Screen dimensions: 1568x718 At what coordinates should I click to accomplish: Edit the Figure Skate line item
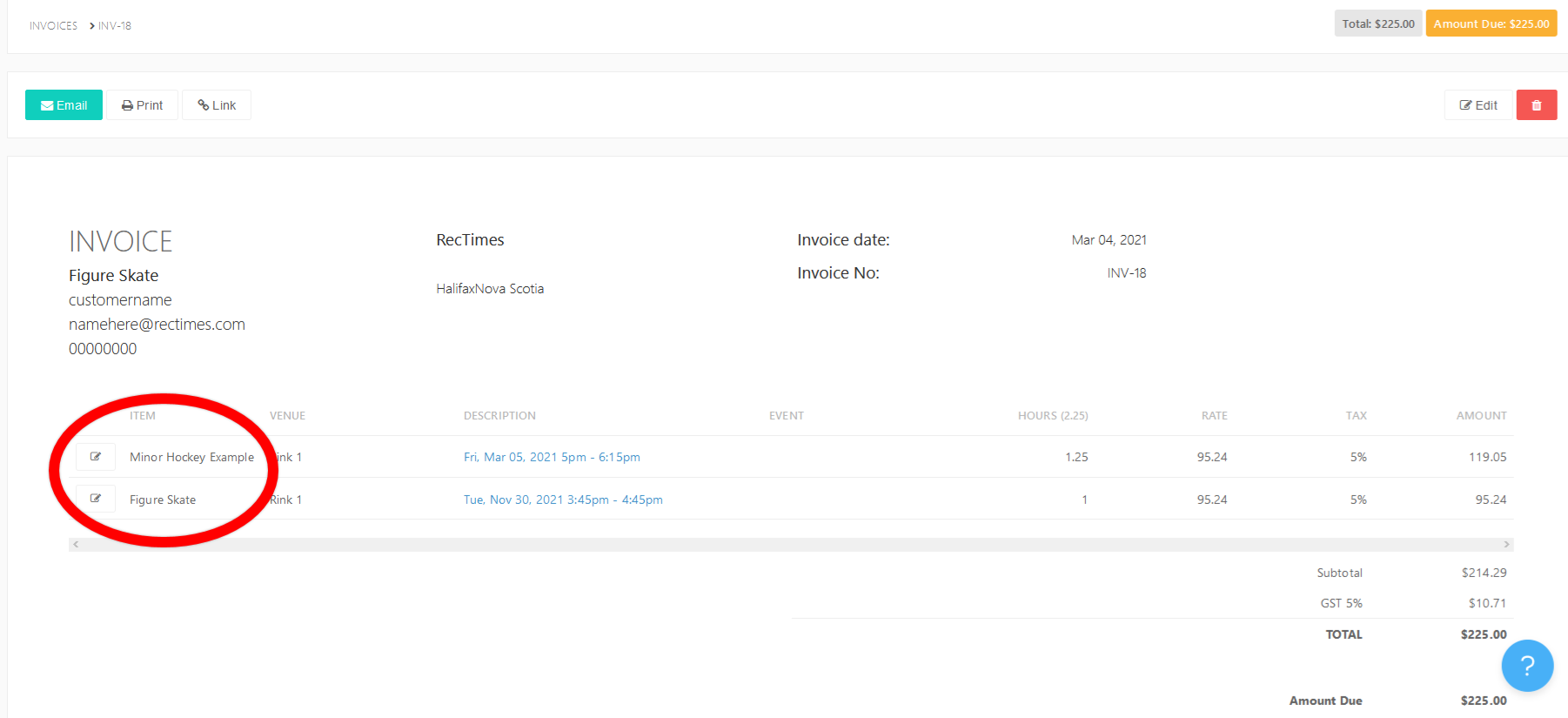pos(96,499)
